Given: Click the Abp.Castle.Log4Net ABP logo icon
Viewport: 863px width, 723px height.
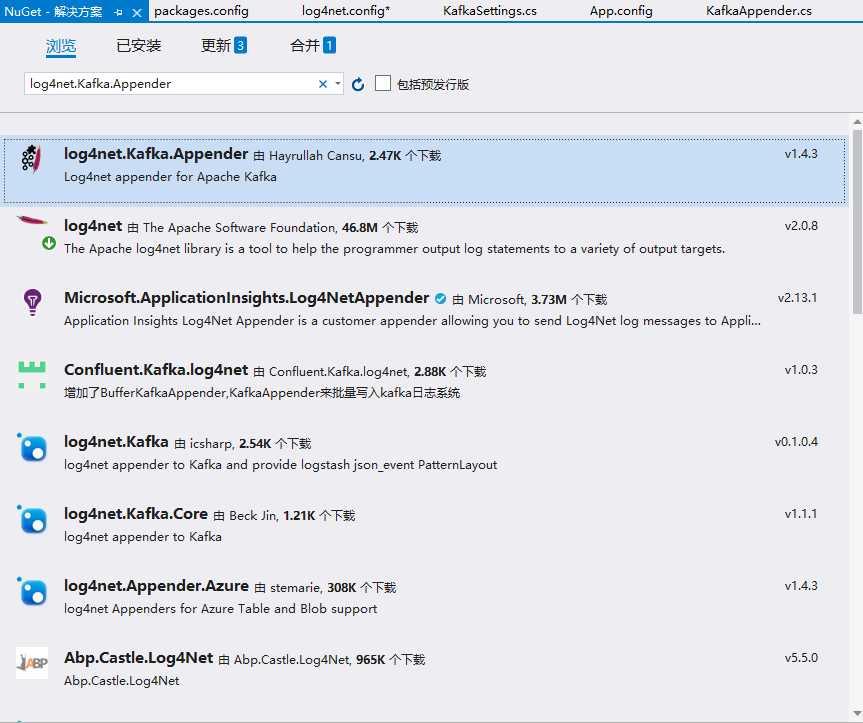Looking at the screenshot, I should (x=32, y=663).
